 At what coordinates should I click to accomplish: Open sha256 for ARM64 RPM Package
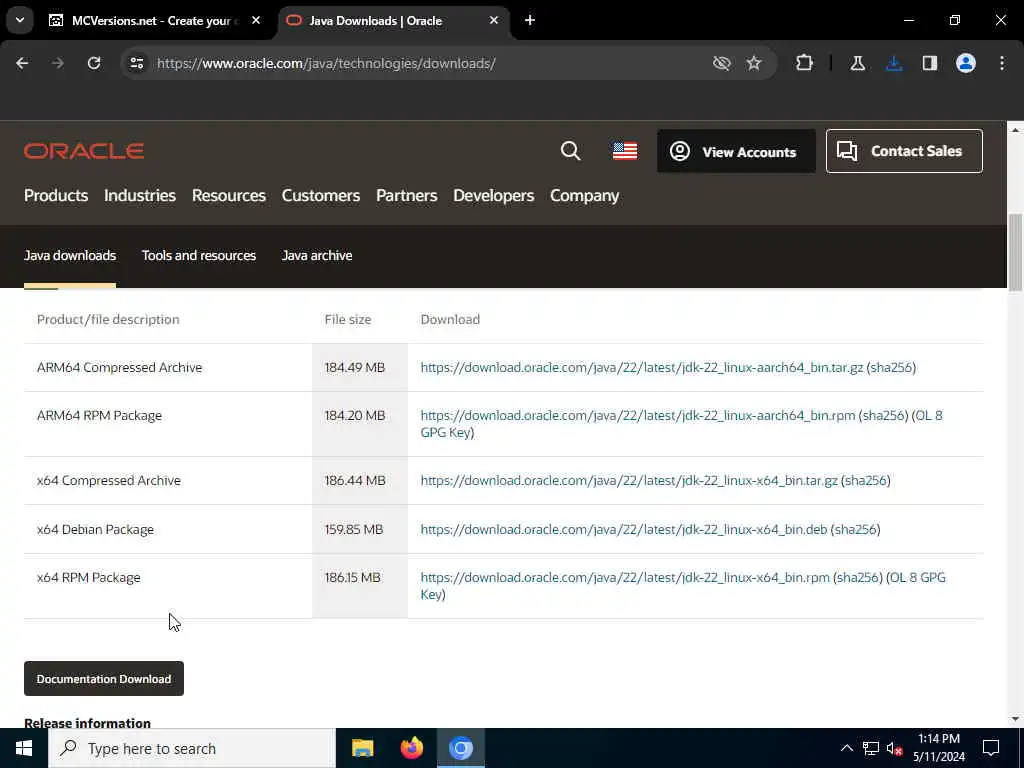tap(883, 415)
